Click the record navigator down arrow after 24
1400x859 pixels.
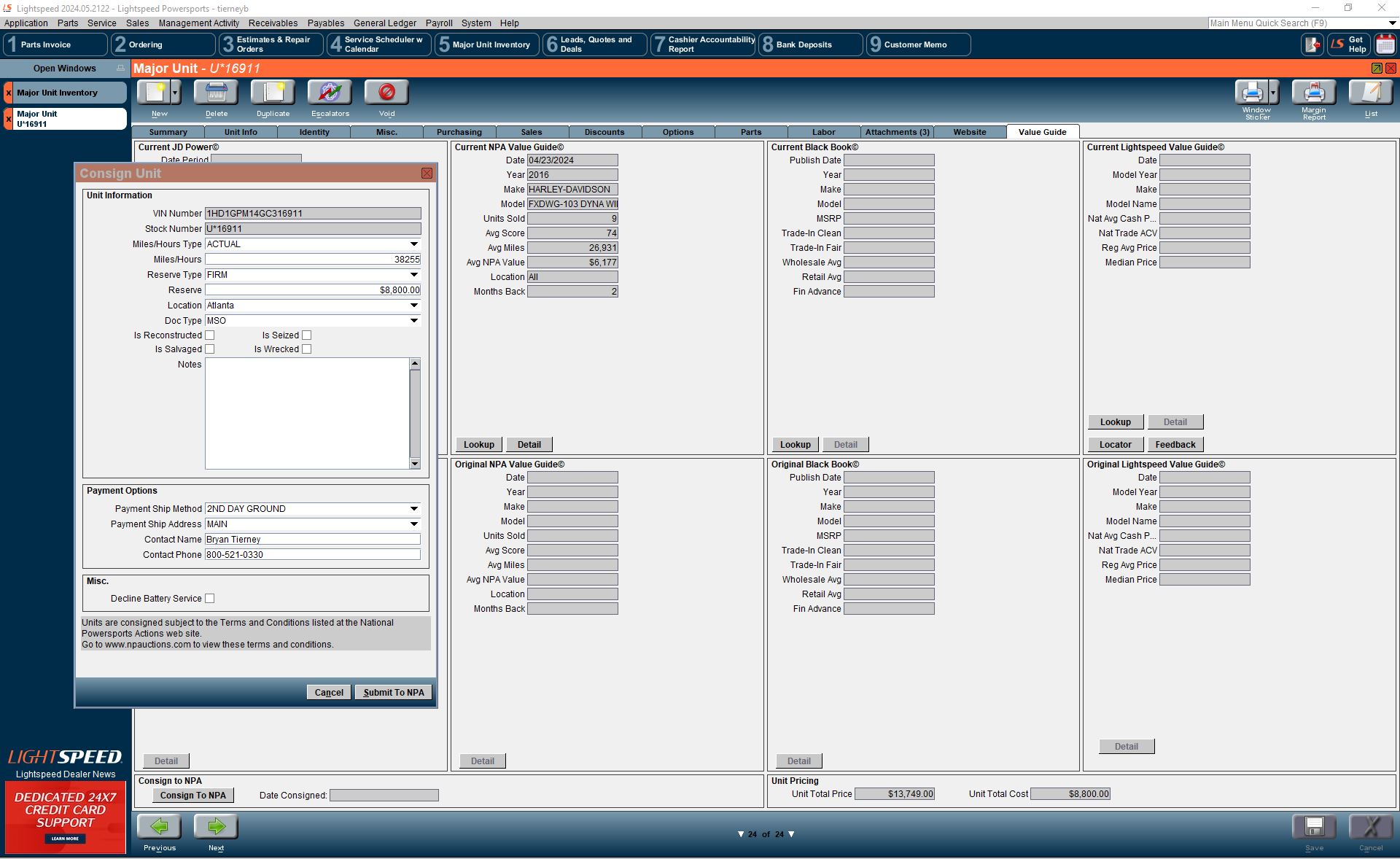(791, 835)
